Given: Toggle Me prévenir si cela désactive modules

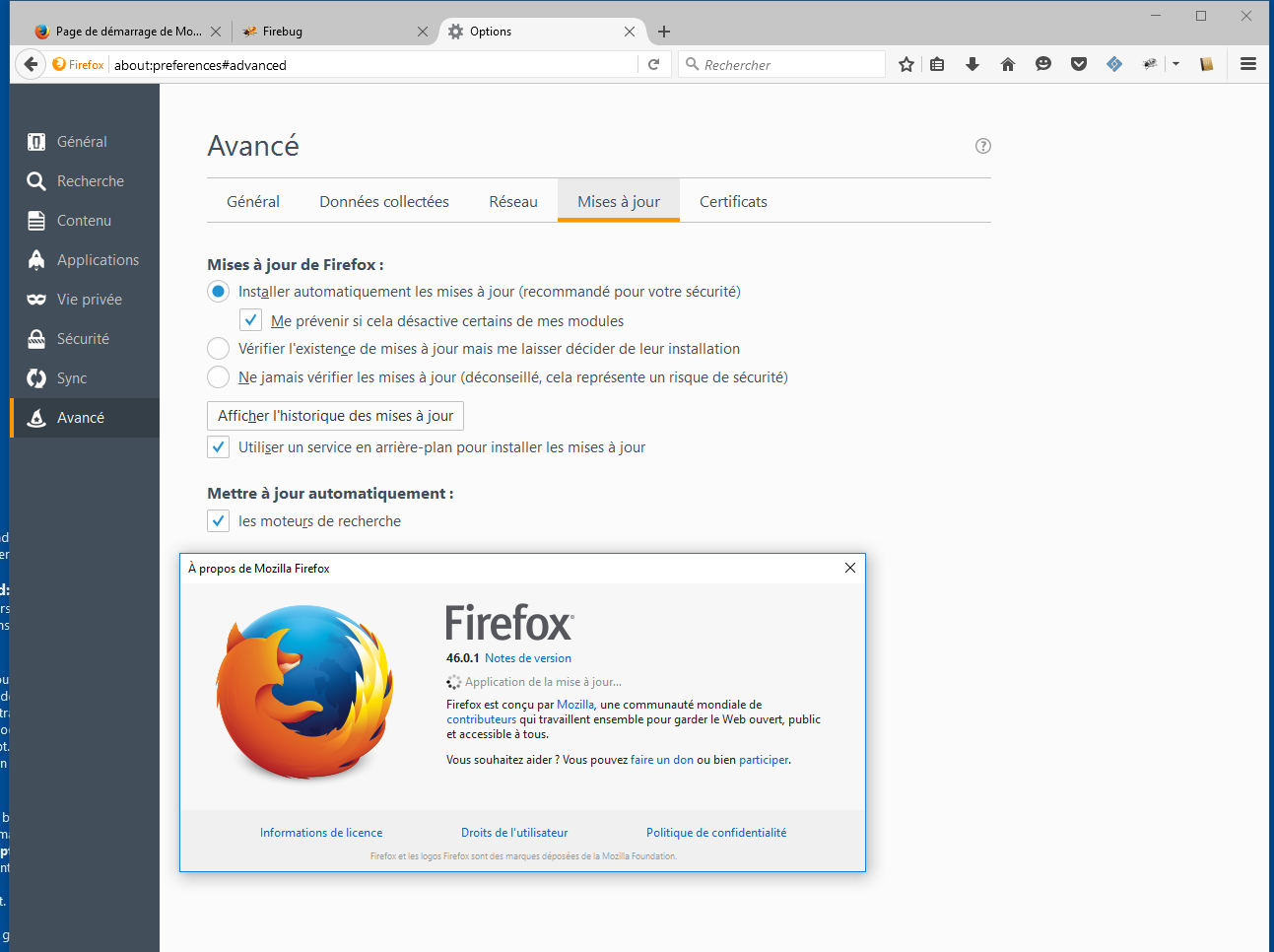Looking at the screenshot, I should (x=251, y=320).
